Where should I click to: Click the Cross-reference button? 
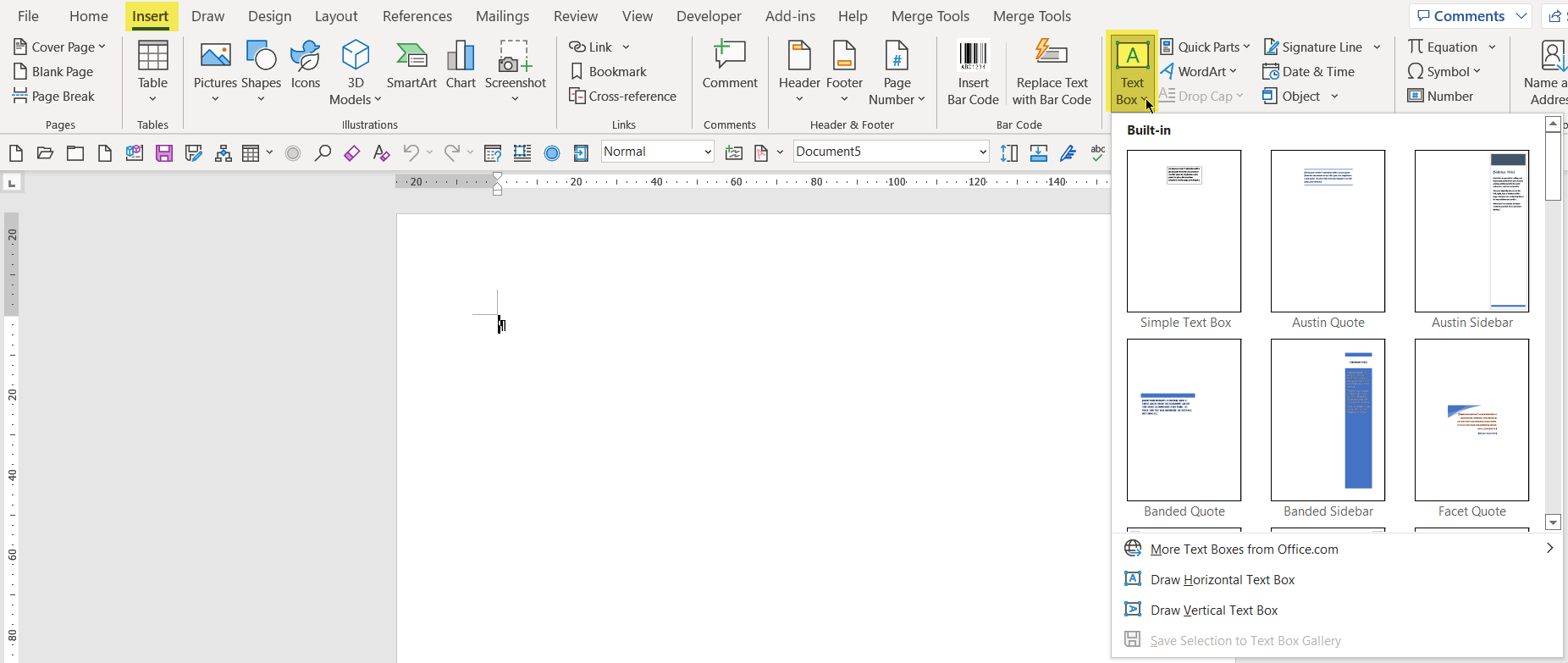point(622,97)
